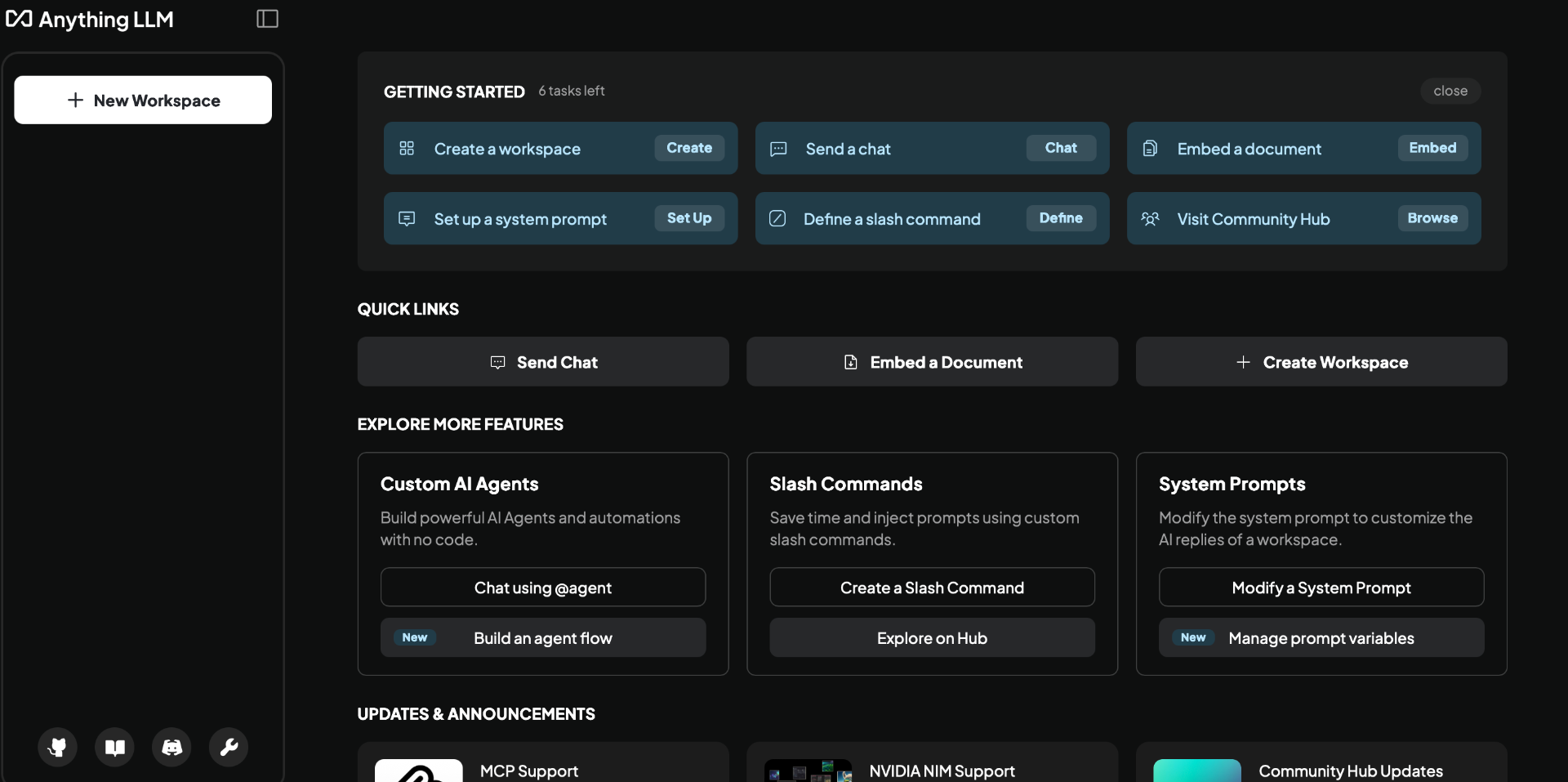The width and height of the screenshot is (1568, 782).
Task: Click the Browse button for Community Hub
Action: pyautogui.click(x=1432, y=218)
